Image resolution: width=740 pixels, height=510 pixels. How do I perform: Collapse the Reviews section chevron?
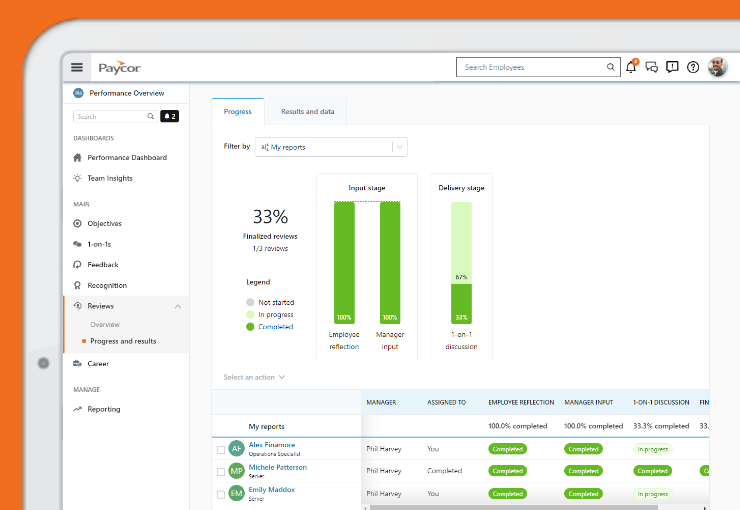click(x=178, y=306)
